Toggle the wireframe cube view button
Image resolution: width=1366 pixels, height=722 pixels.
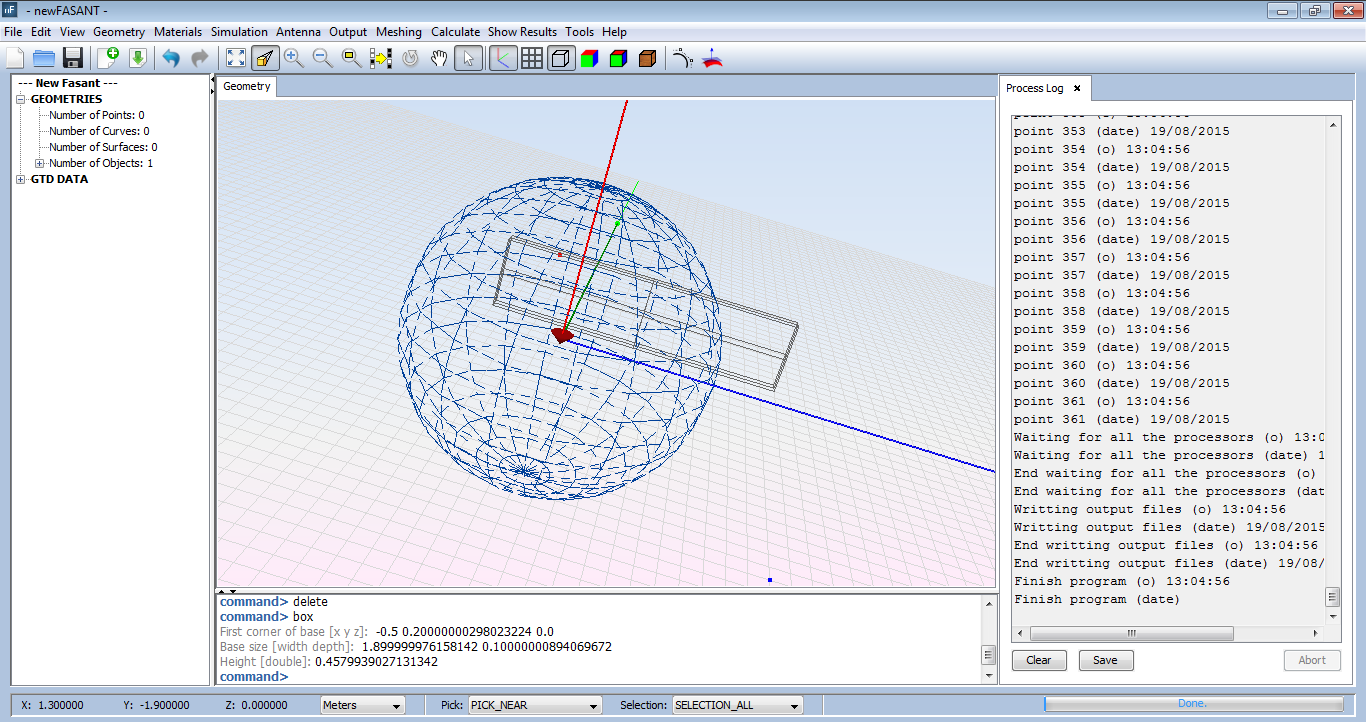pos(561,58)
